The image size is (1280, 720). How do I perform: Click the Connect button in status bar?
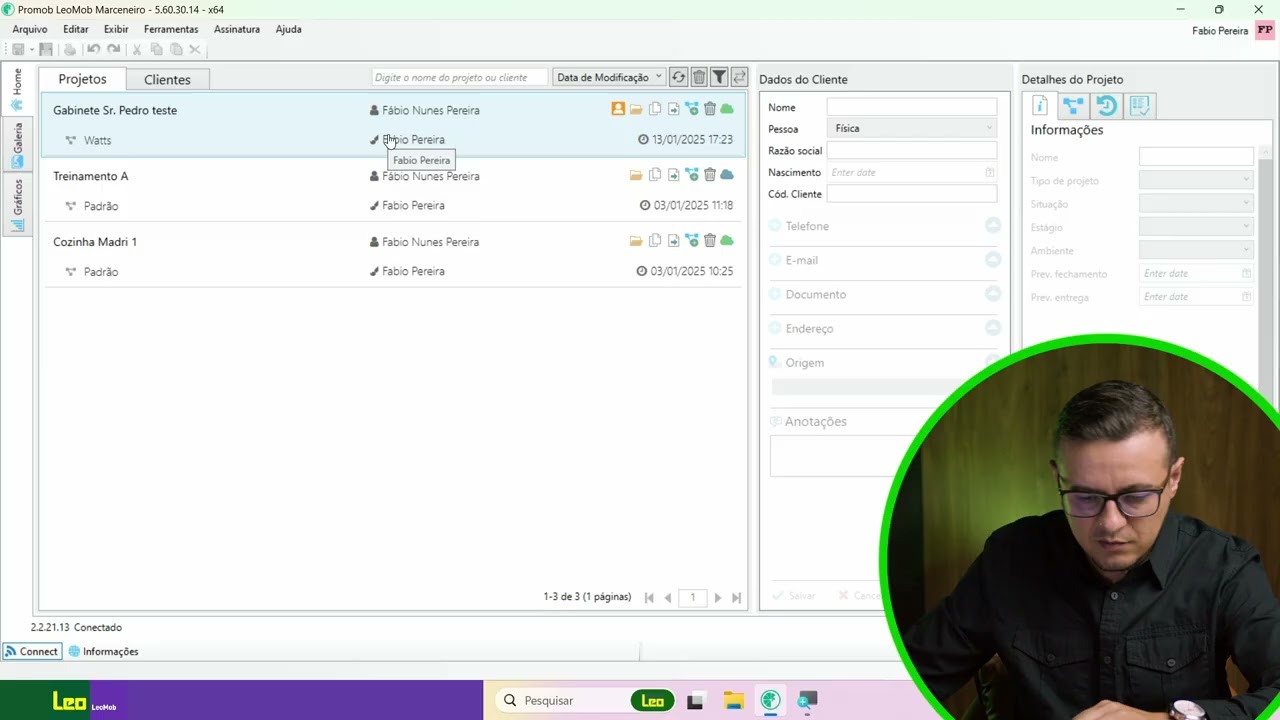[x=31, y=651]
